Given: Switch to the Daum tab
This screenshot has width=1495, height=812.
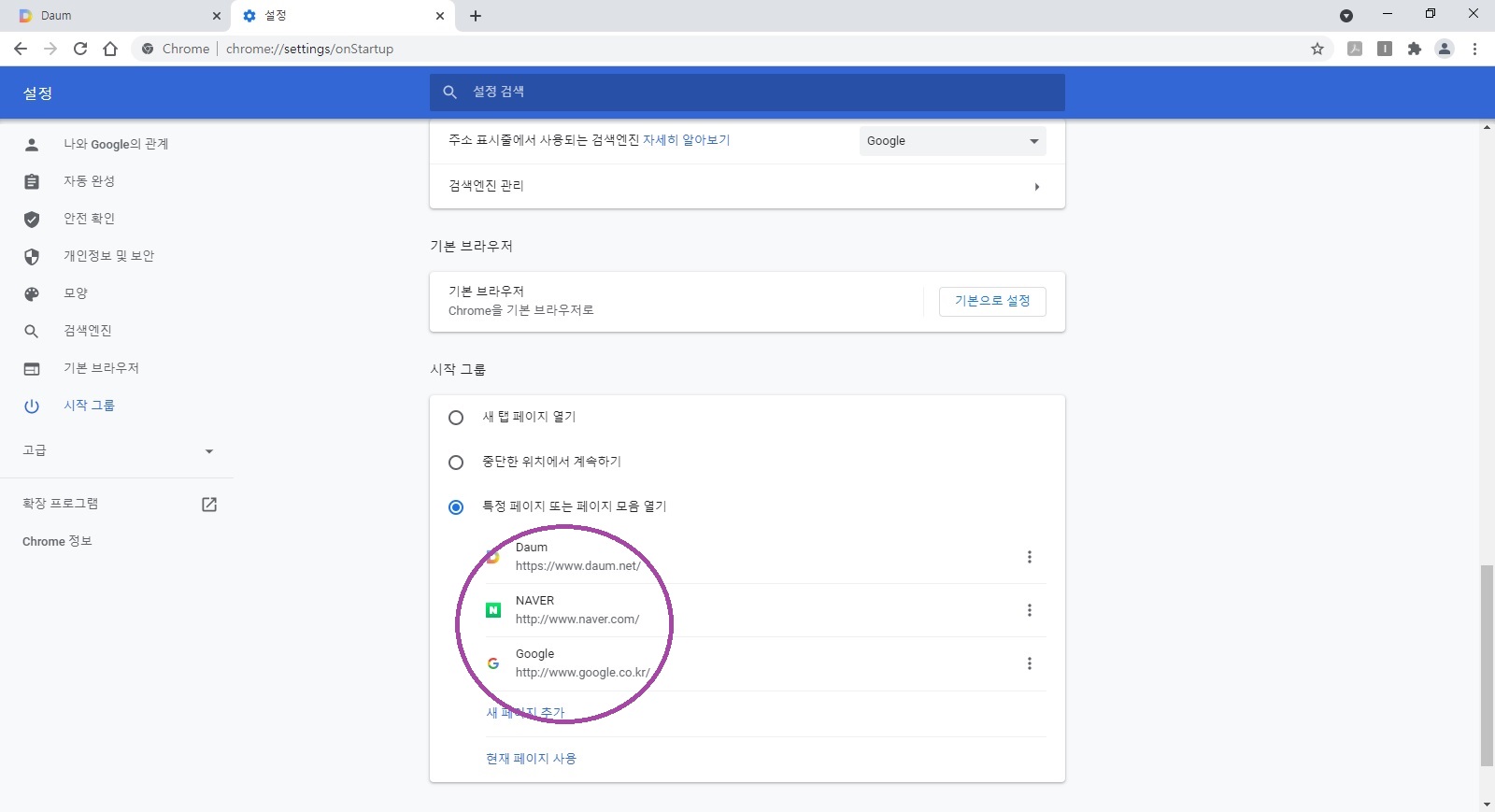Looking at the screenshot, I should [119, 16].
